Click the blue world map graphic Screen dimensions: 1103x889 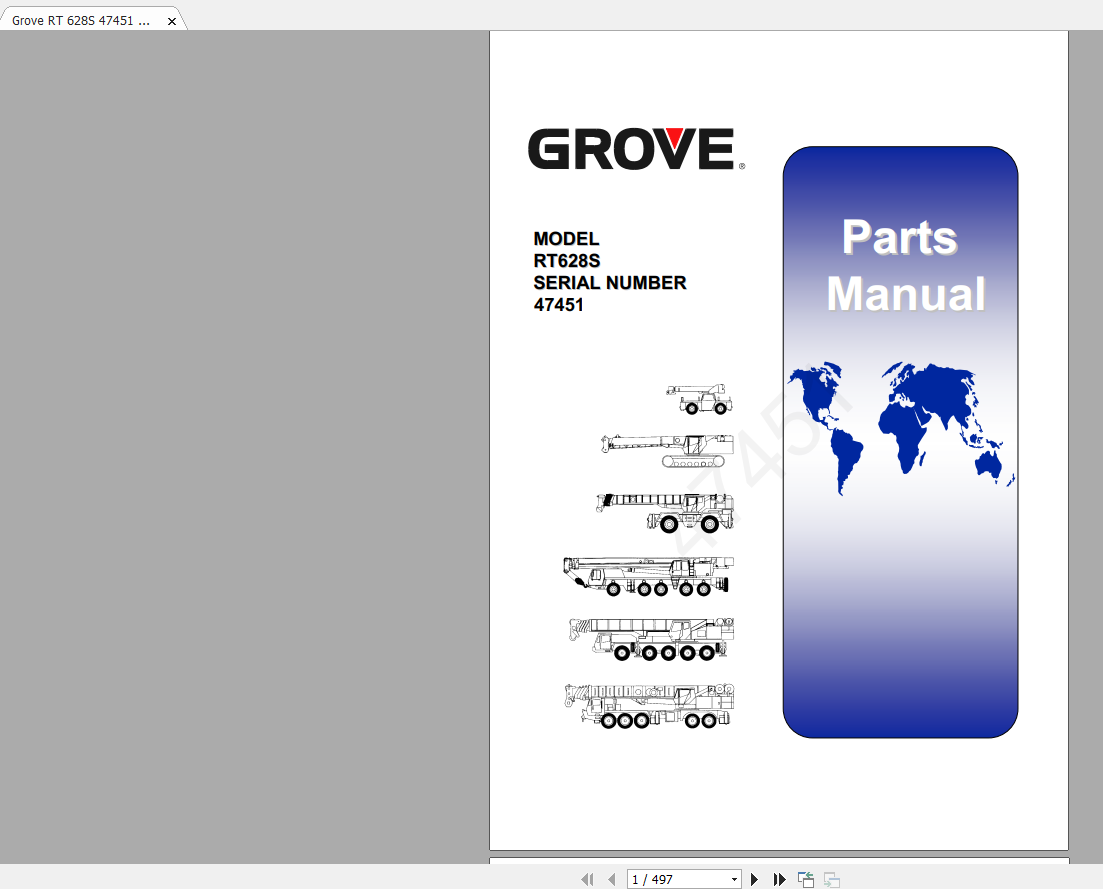pos(900,425)
